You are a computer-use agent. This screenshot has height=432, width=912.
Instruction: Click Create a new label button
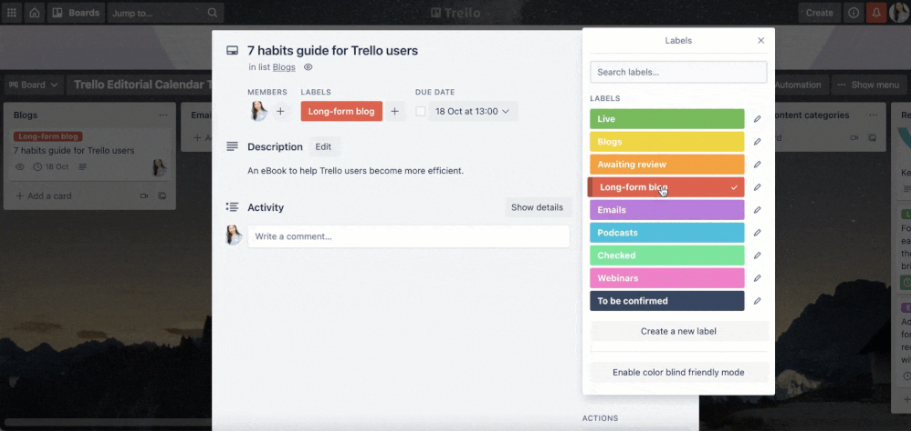(679, 331)
